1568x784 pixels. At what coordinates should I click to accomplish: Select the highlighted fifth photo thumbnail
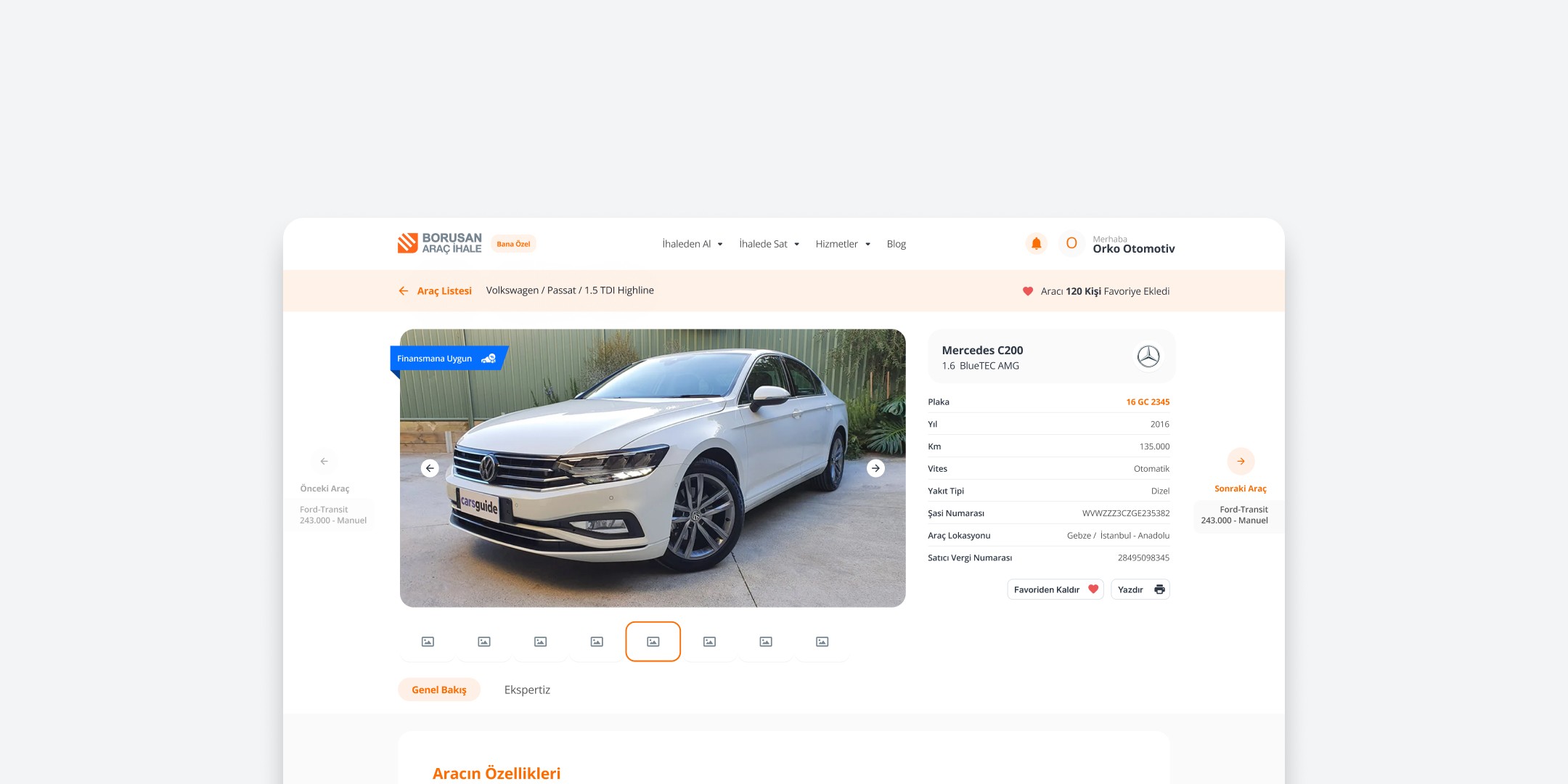tap(653, 642)
